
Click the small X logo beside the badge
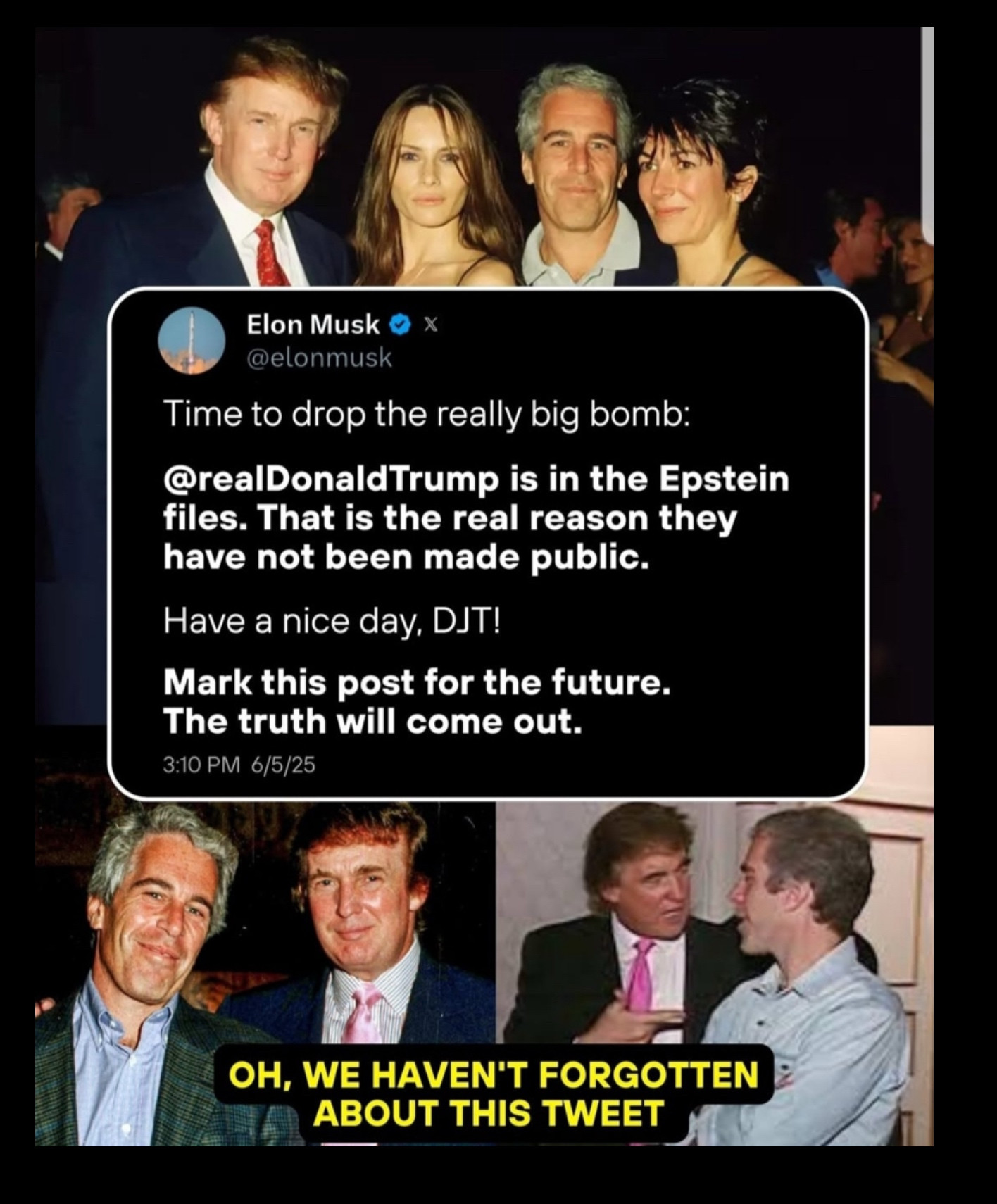pyautogui.click(x=432, y=325)
